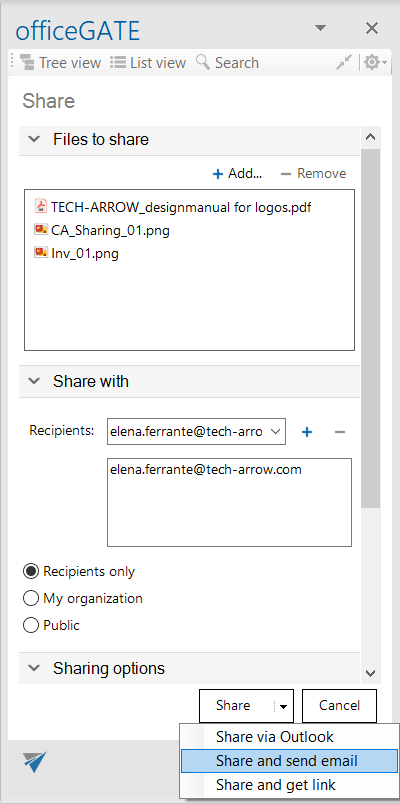400x804 pixels.
Task: Select the My organization radio option
Action: [83, 598]
